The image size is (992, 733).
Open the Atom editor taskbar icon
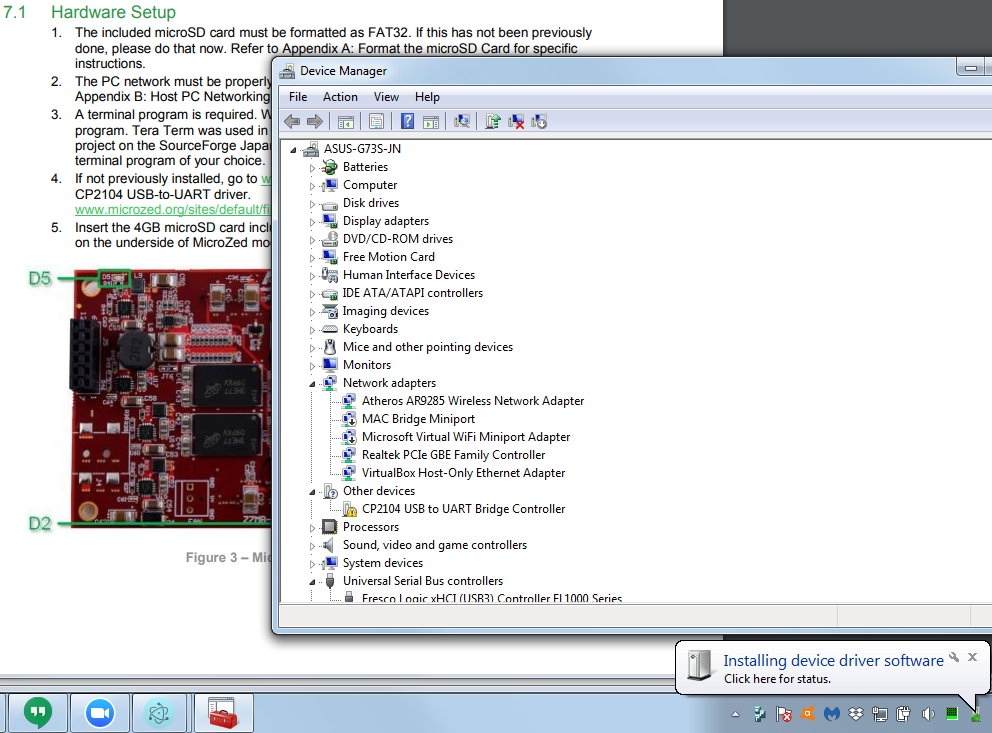click(x=158, y=713)
